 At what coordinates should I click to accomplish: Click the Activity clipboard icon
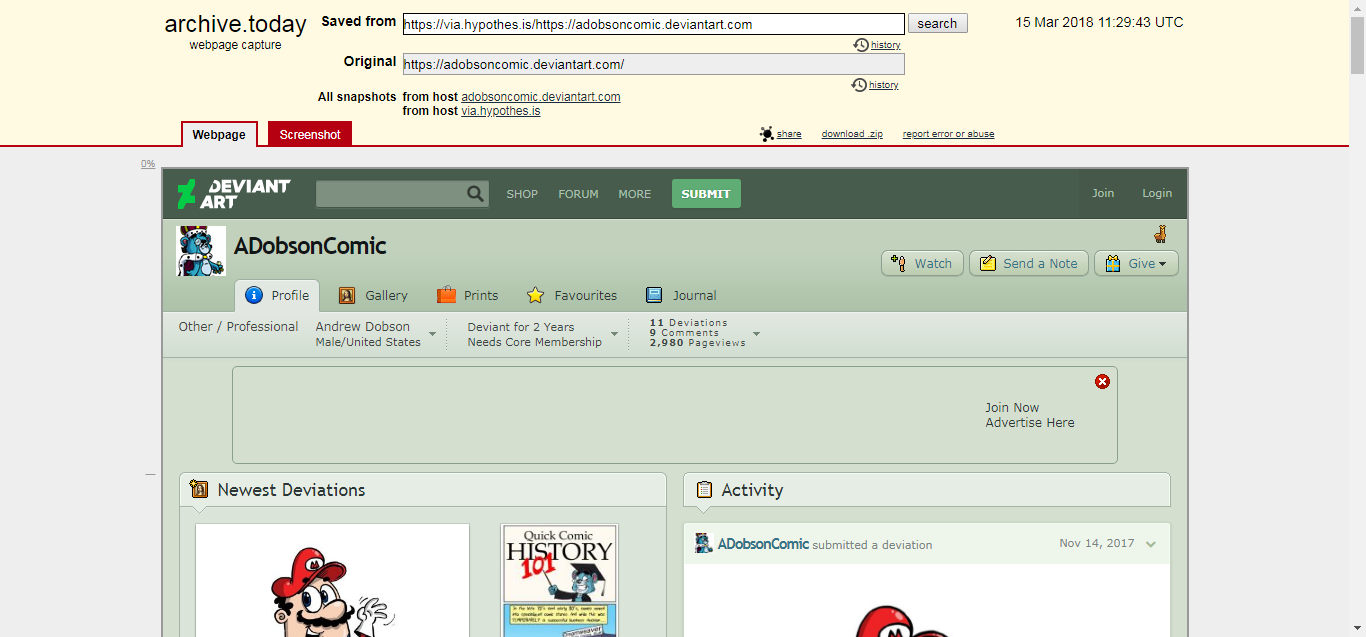click(704, 490)
